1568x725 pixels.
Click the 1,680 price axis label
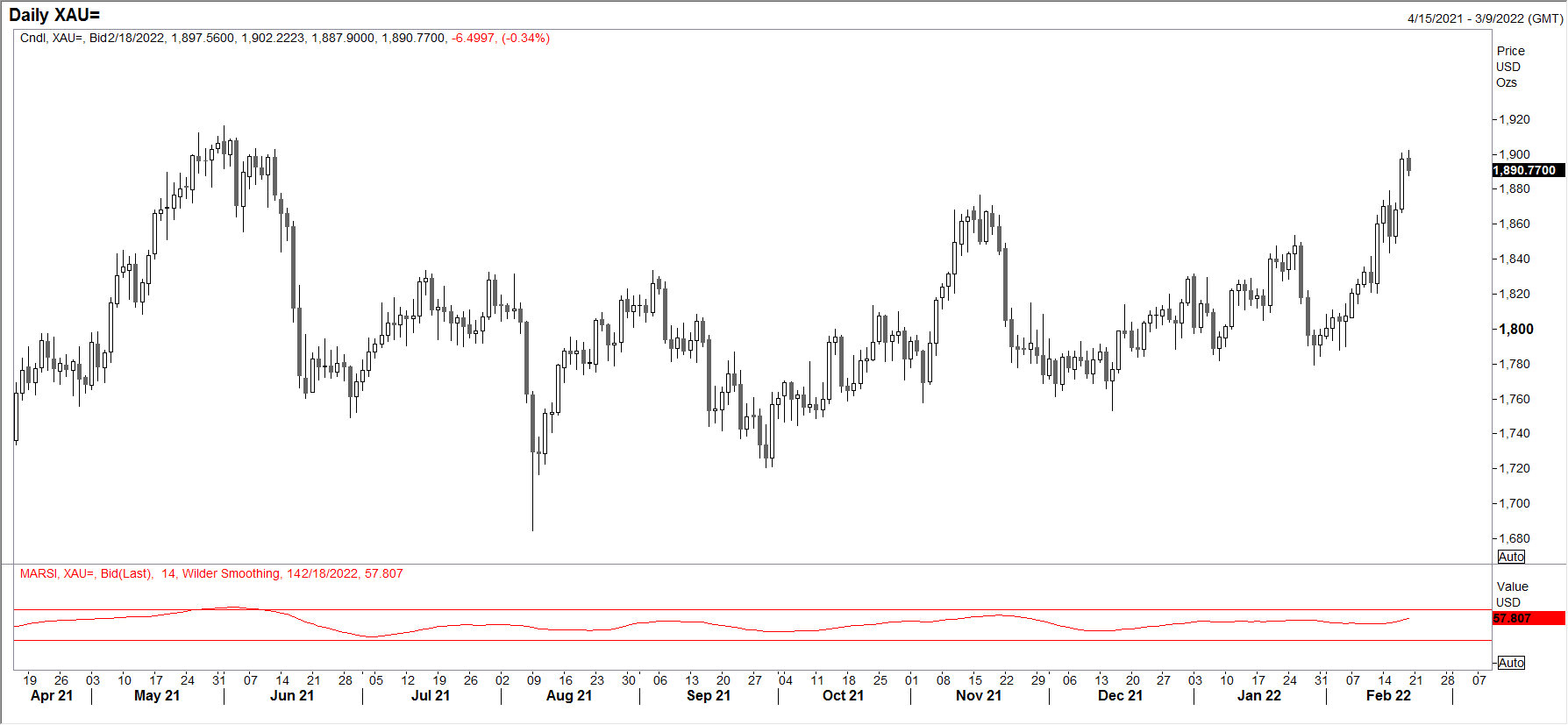point(1515,538)
